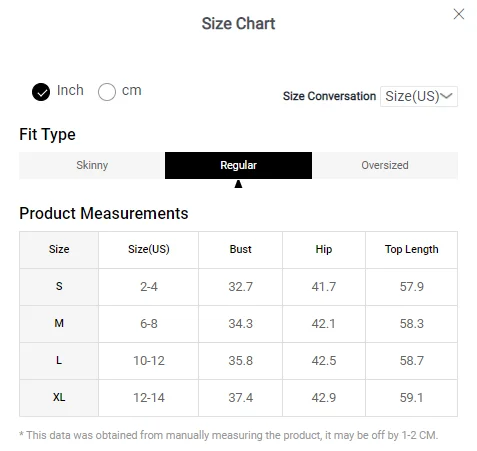Viewport: 477px width, 451px height.
Task: Select the XL size row label
Action: point(59,397)
